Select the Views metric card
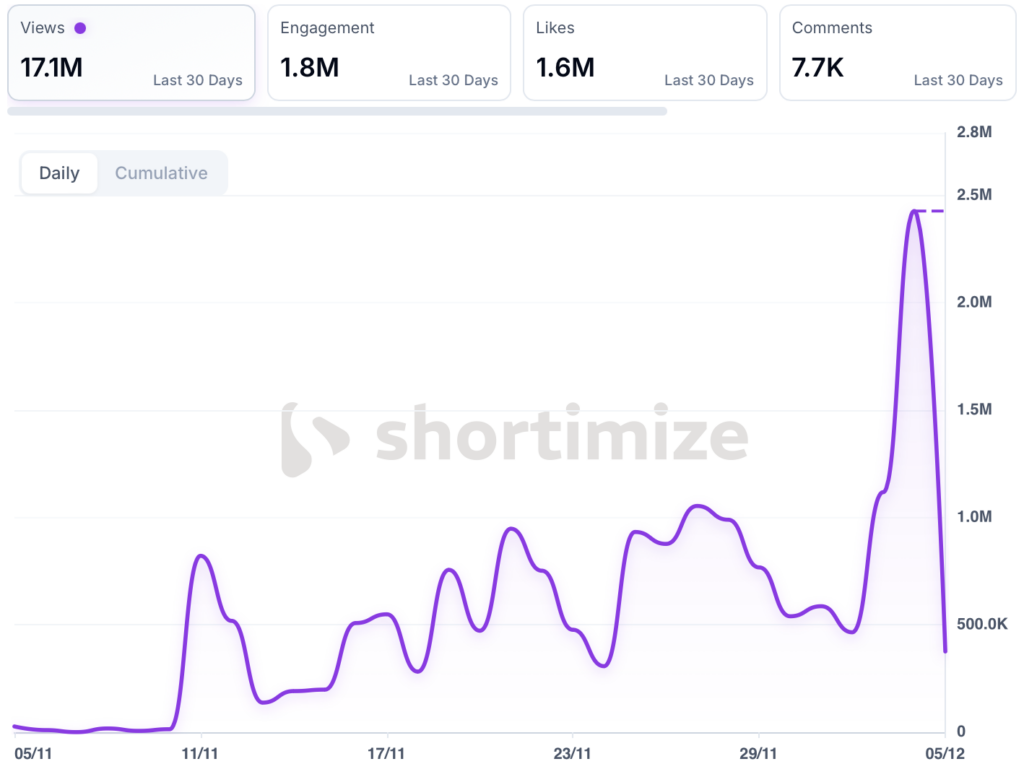The width and height of the screenshot is (1024, 764). [x=131, y=52]
